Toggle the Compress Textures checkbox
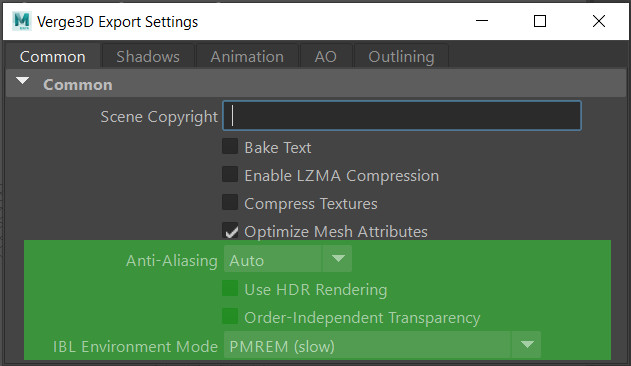This screenshot has height=366, width=631. pyautogui.click(x=230, y=202)
